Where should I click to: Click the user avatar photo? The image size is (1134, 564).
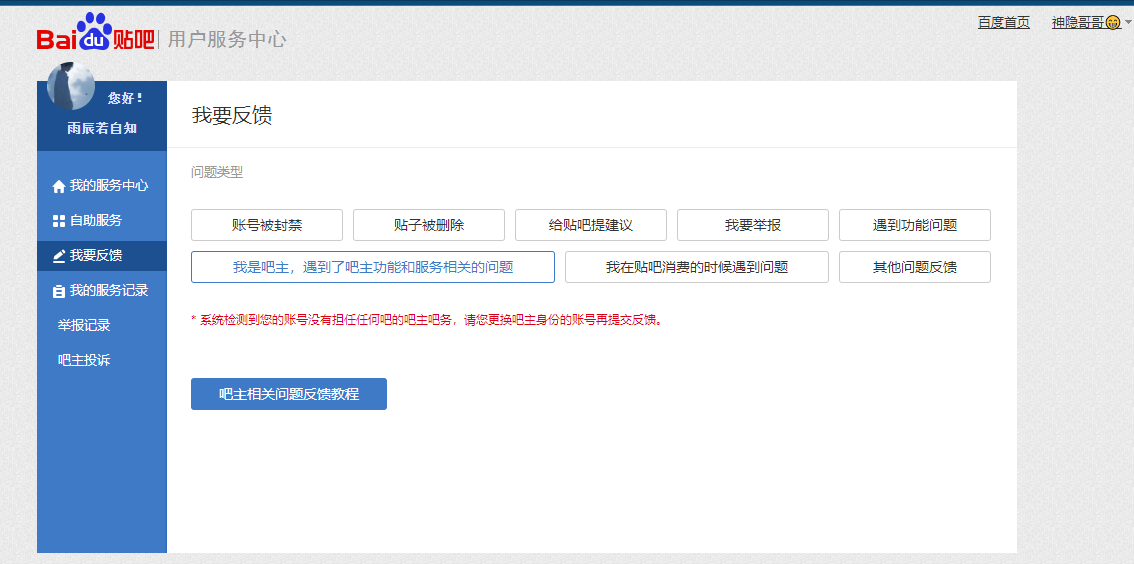pyautogui.click(x=71, y=87)
